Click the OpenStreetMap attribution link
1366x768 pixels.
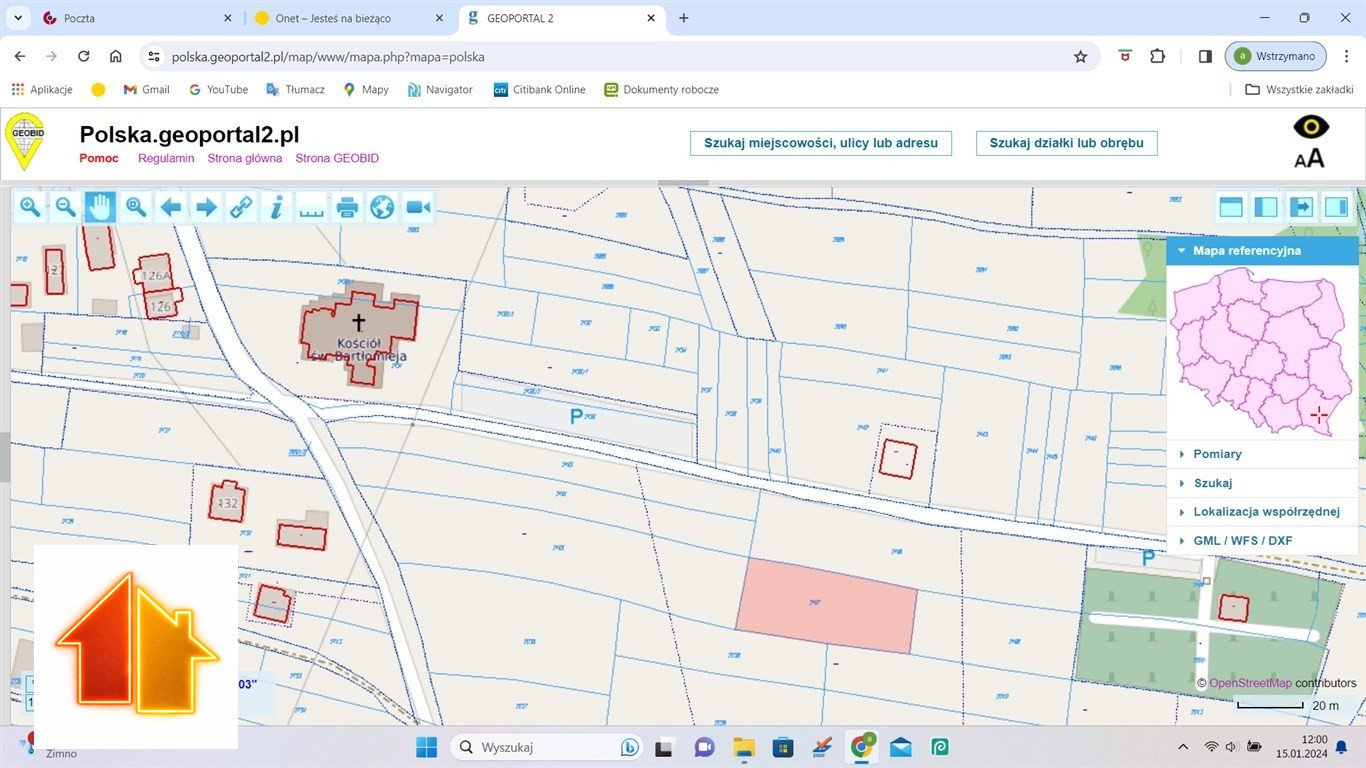(1250, 683)
